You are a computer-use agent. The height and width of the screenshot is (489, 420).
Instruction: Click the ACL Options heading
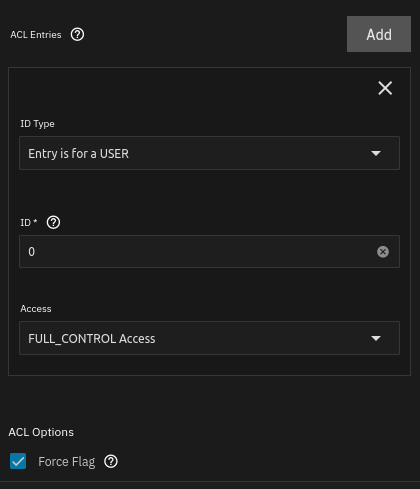41,432
